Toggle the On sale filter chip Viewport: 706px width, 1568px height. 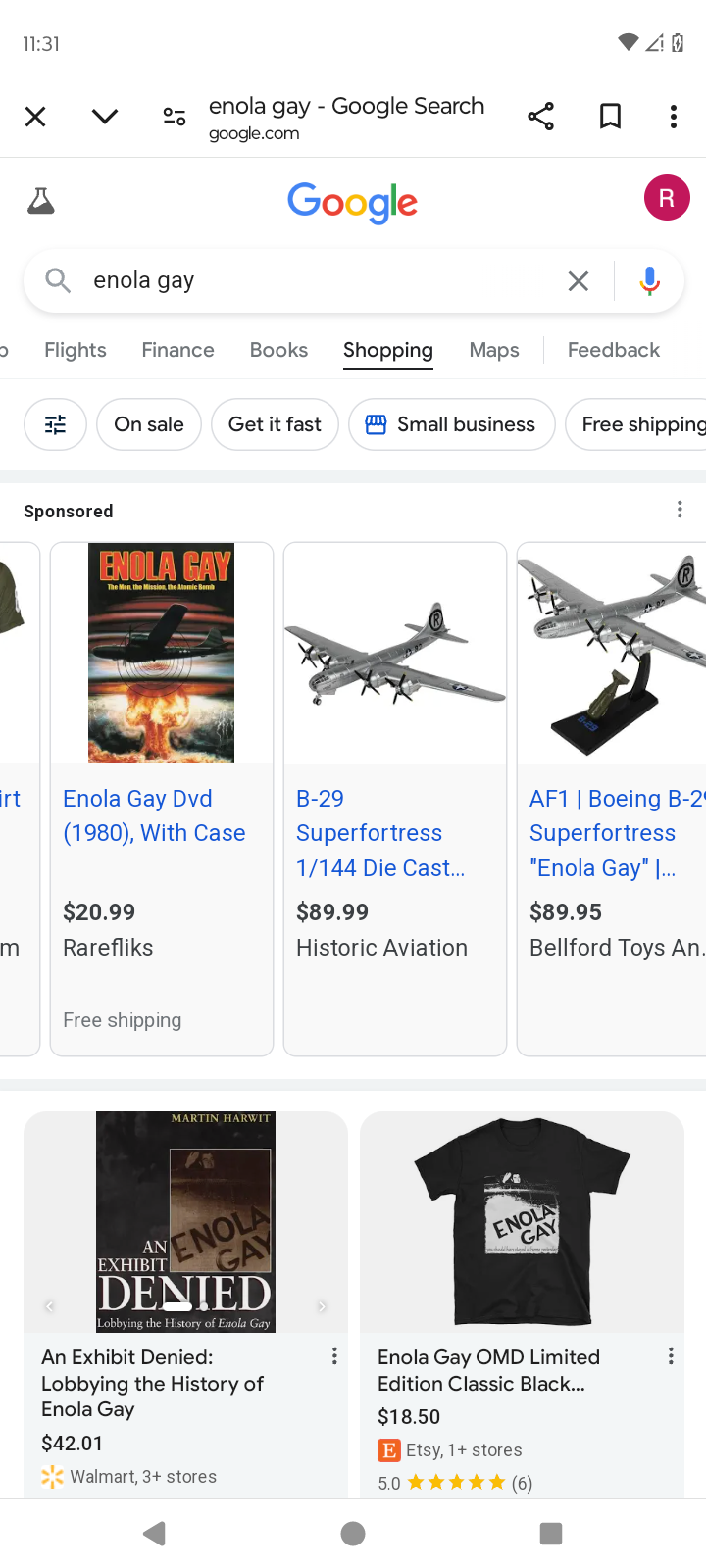pos(149,424)
